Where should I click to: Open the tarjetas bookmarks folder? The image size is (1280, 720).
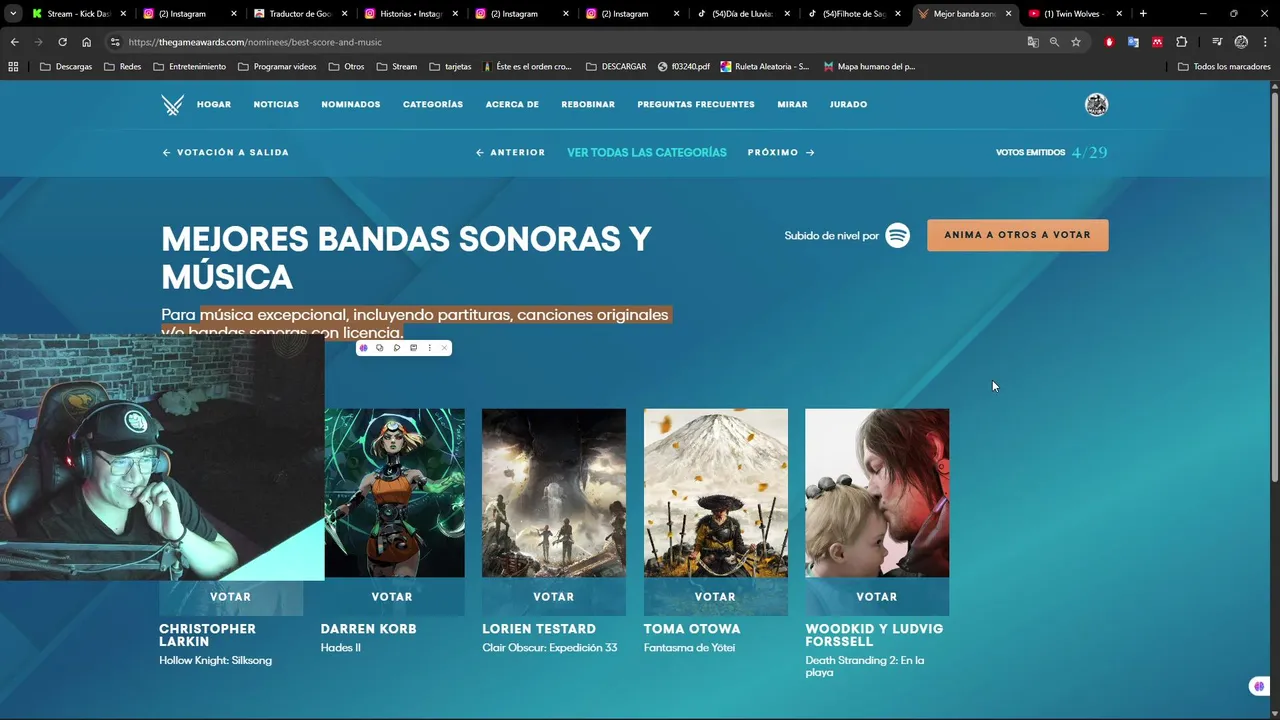(x=450, y=67)
